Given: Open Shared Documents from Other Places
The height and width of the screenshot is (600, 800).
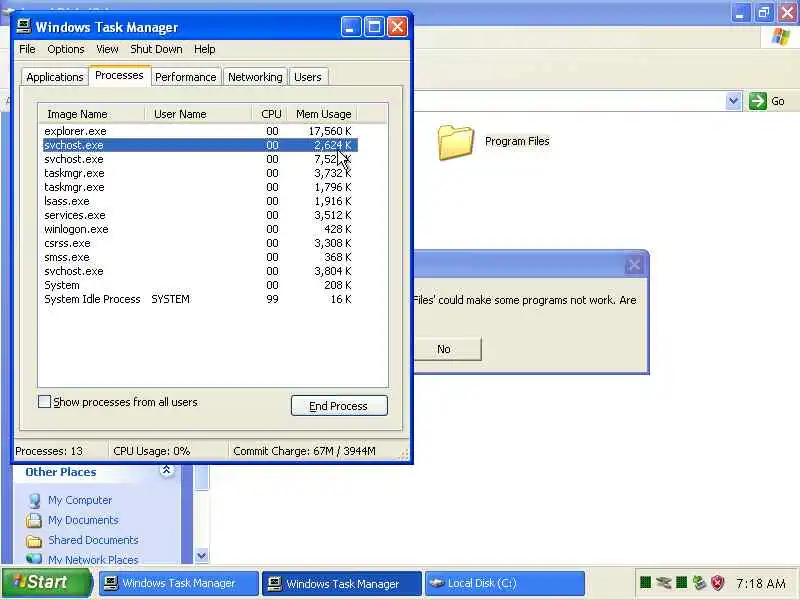Looking at the screenshot, I should click(93, 540).
